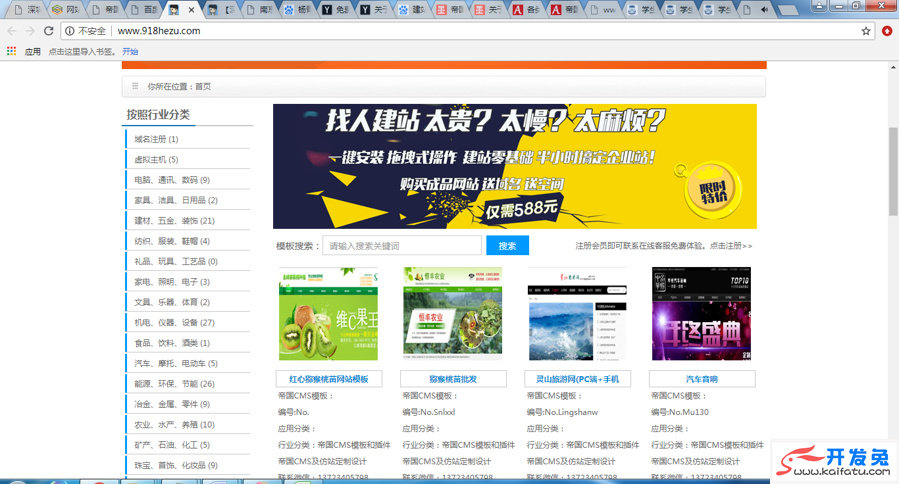Click the yellow 找人建站 promotional banner

(x=514, y=166)
